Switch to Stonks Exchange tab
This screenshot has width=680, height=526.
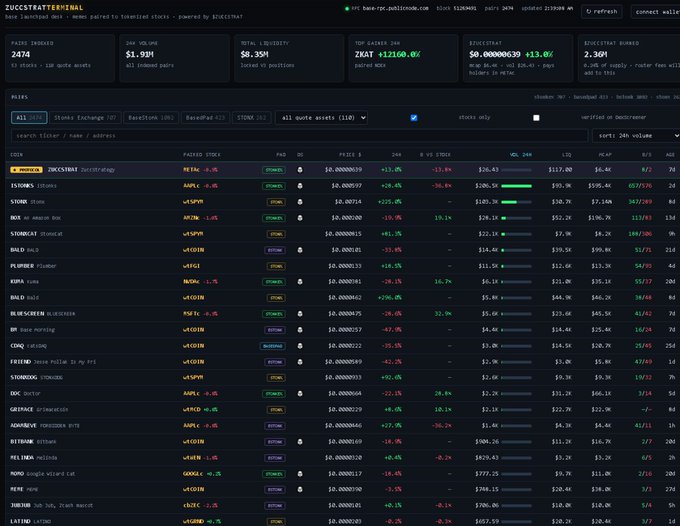click(x=85, y=118)
